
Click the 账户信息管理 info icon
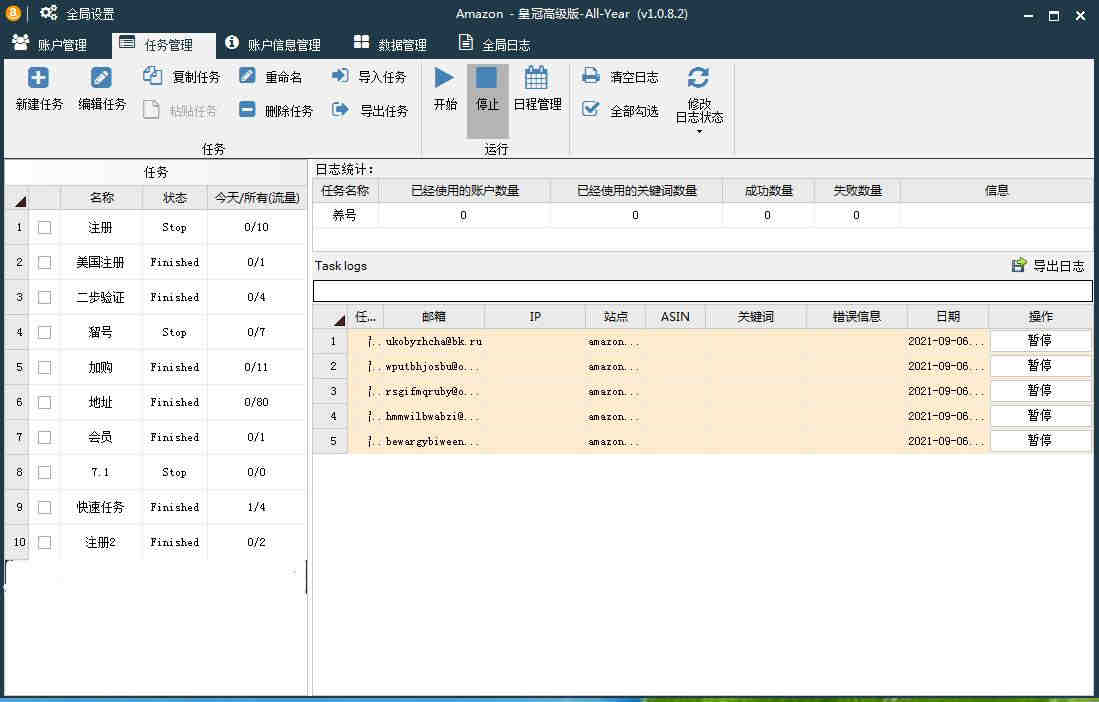tap(232, 43)
